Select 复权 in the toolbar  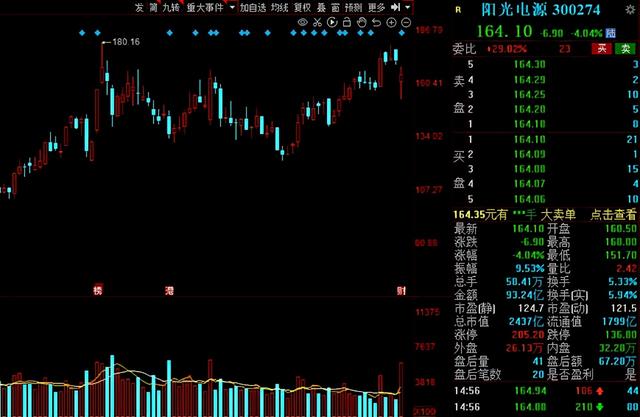(302, 7)
